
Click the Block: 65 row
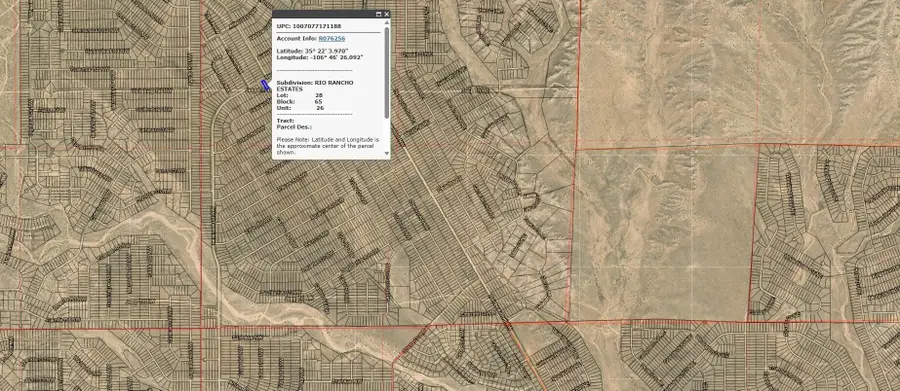[300, 102]
